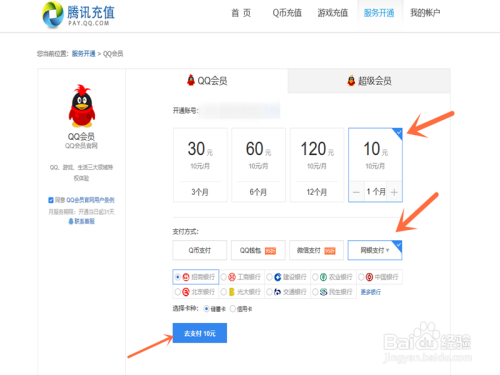Click the 交通银行 bank logo
Viewport: 500px width, 375px height.
[278, 292]
